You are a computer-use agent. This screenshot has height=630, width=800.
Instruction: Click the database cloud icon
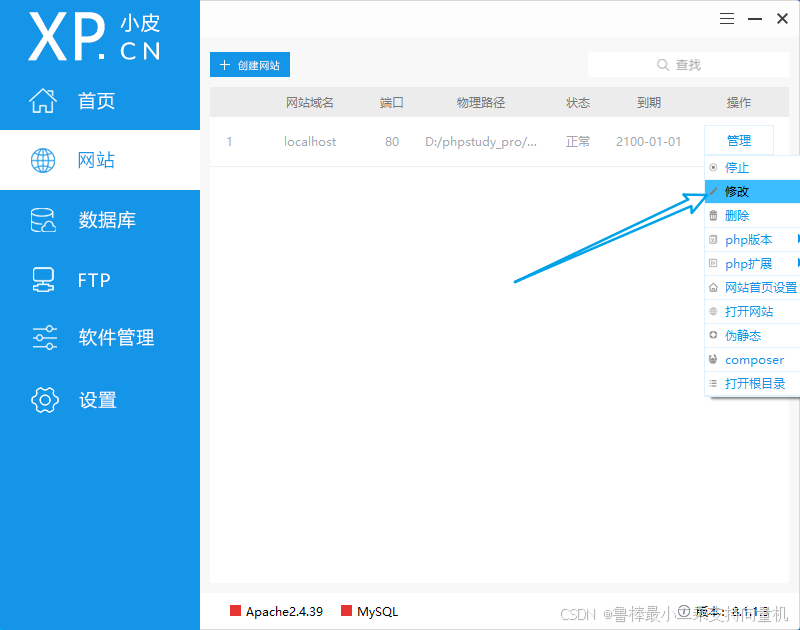pyautogui.click(x=43, y=220)
